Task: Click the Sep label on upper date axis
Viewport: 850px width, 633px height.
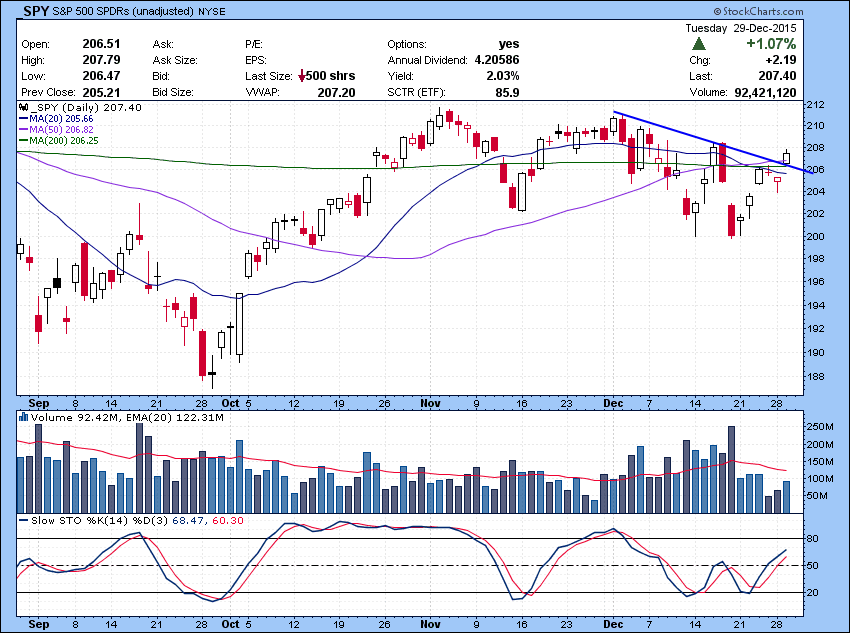Action: click(38, 403)
